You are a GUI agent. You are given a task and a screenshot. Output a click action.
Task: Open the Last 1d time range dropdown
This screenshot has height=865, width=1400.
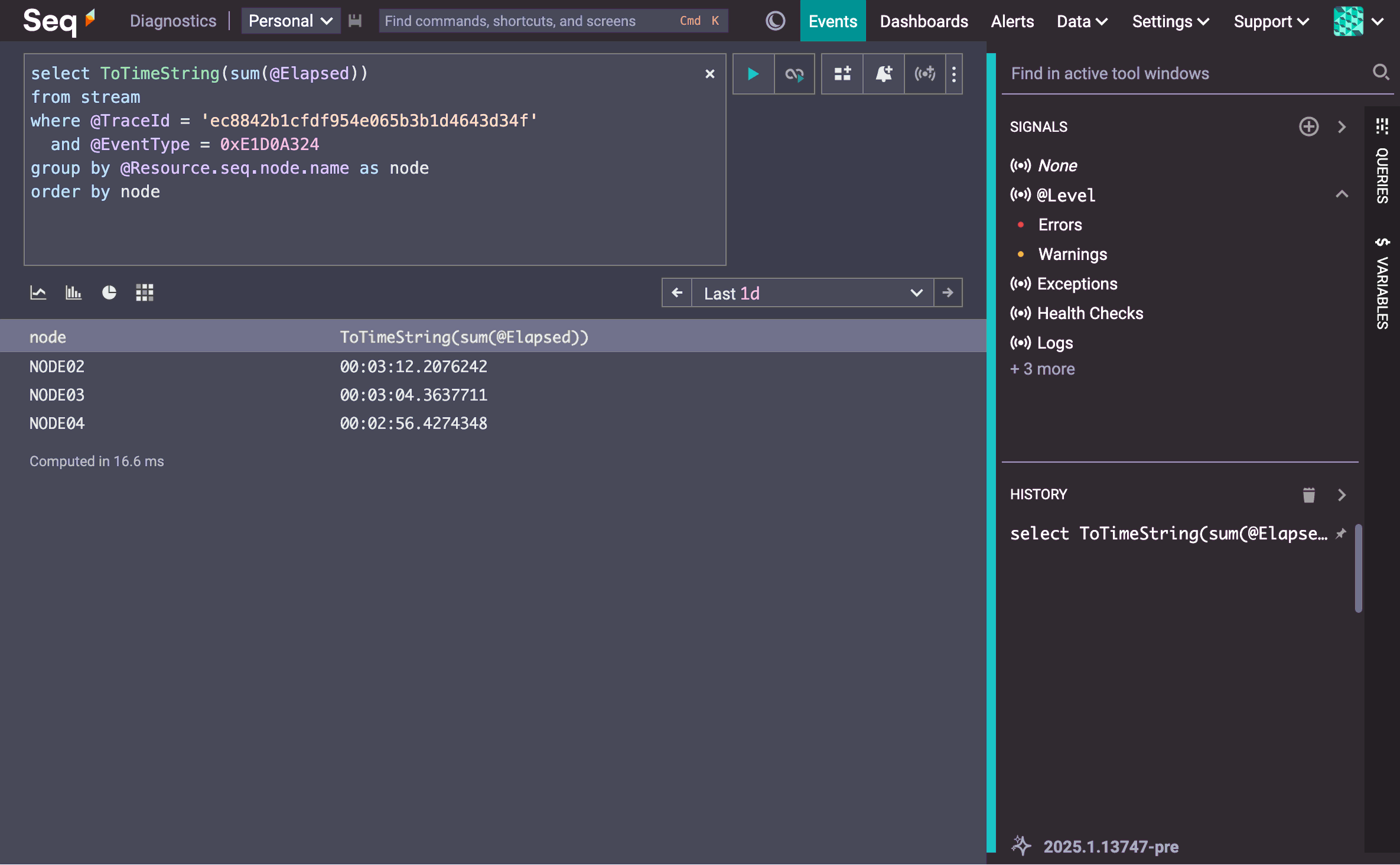pos(812,292)
